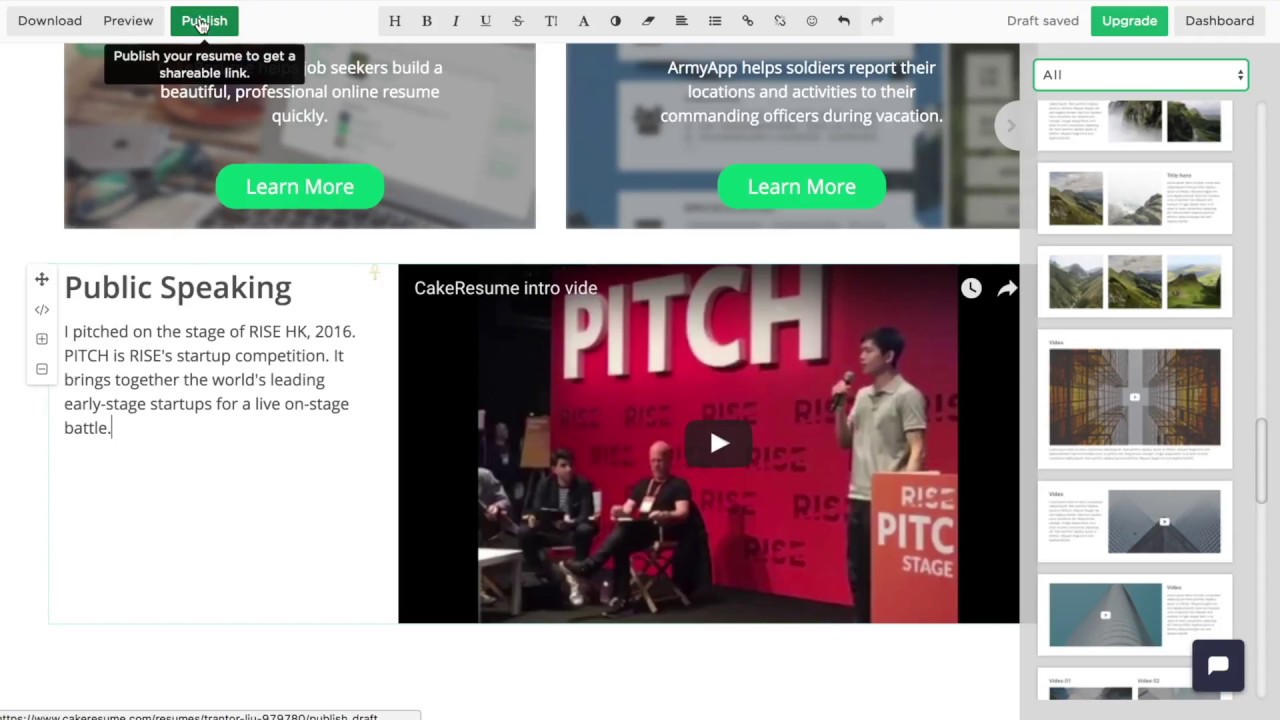This screenshot has width=1280, height=720.
Task: Go to the Dashboard
Action: 1219,21
